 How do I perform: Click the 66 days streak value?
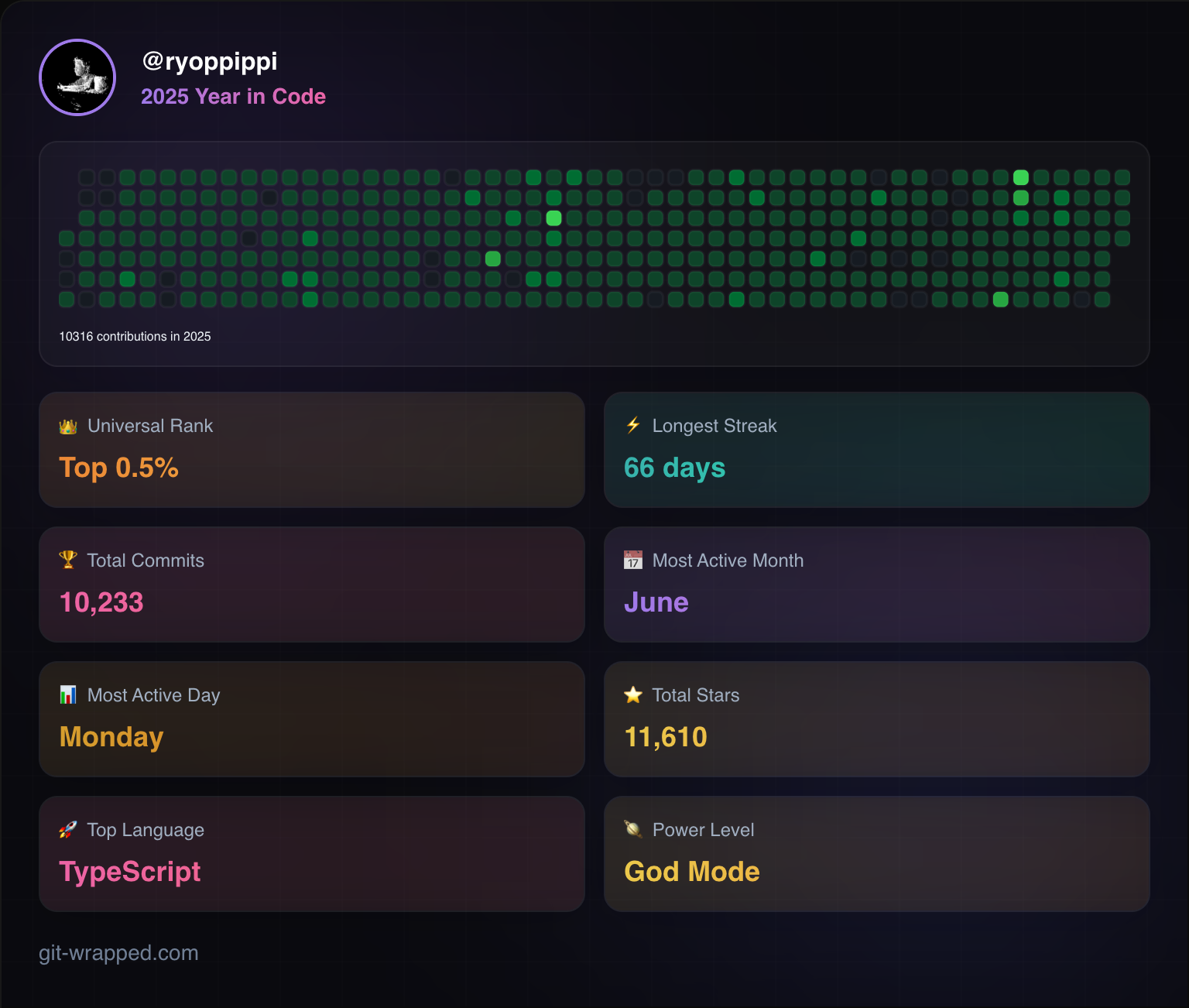(674, 468)
